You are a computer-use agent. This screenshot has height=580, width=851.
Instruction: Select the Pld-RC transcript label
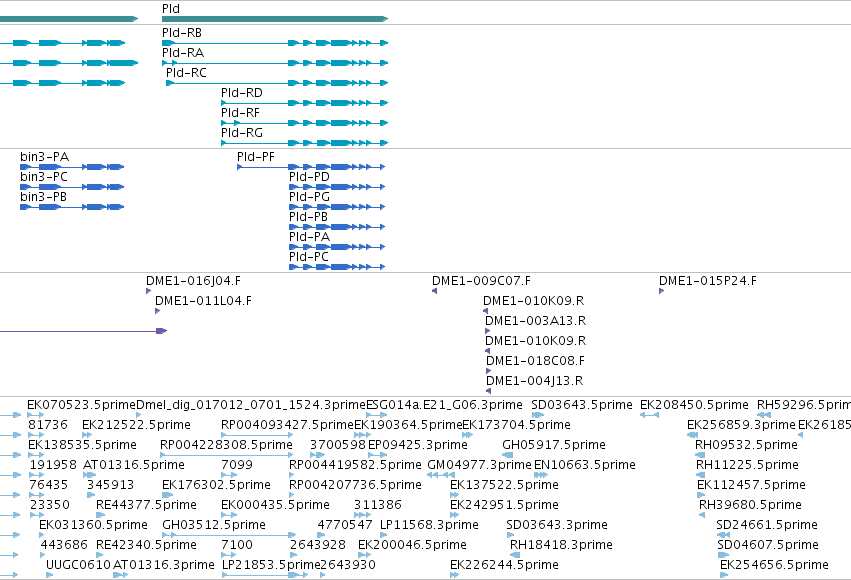186,73
